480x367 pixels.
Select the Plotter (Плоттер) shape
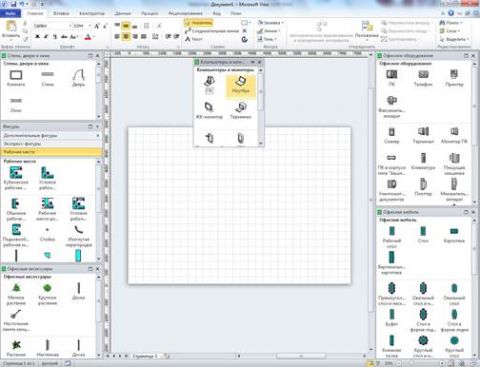click(x=423, y=187)
